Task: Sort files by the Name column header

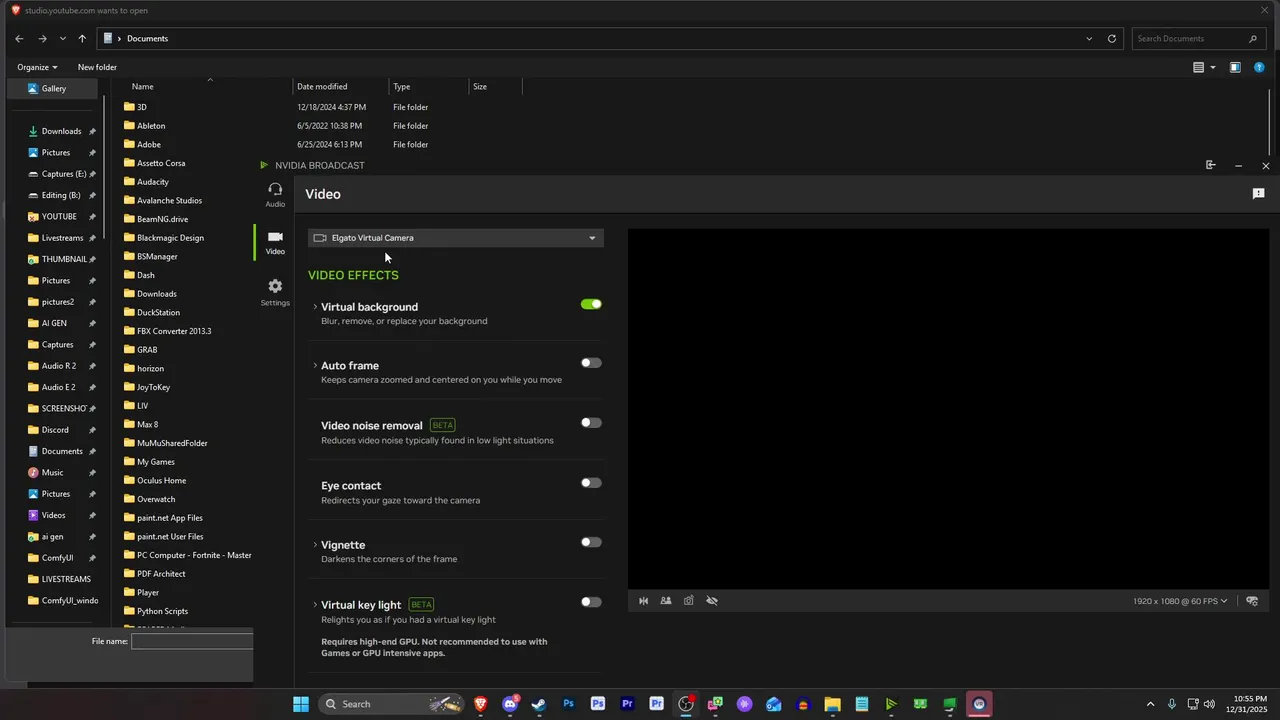Action: click(142, 87)
